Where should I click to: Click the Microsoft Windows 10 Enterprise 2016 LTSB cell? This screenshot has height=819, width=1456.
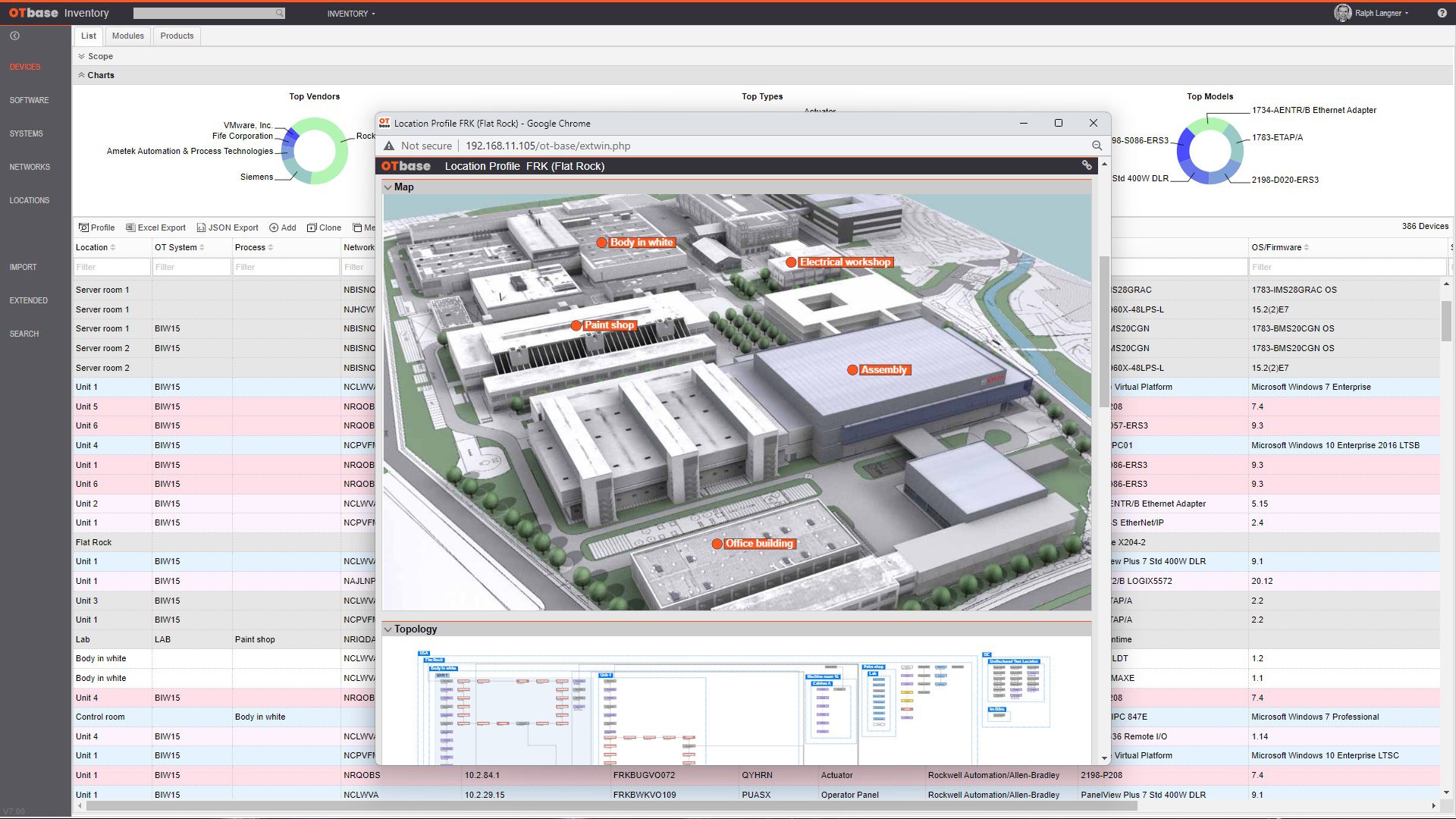(x=1335, y=445)
